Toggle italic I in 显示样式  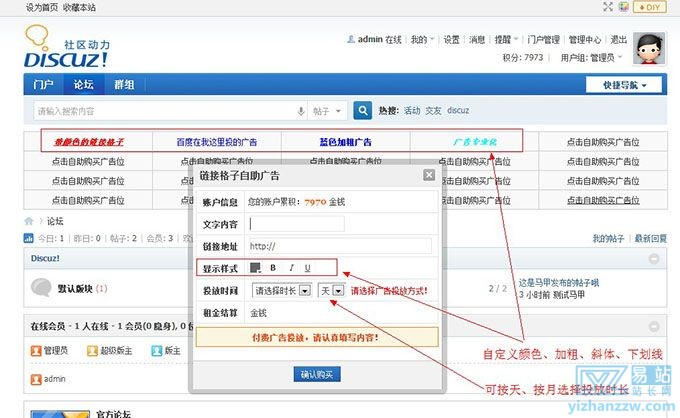tap(291, 268)
